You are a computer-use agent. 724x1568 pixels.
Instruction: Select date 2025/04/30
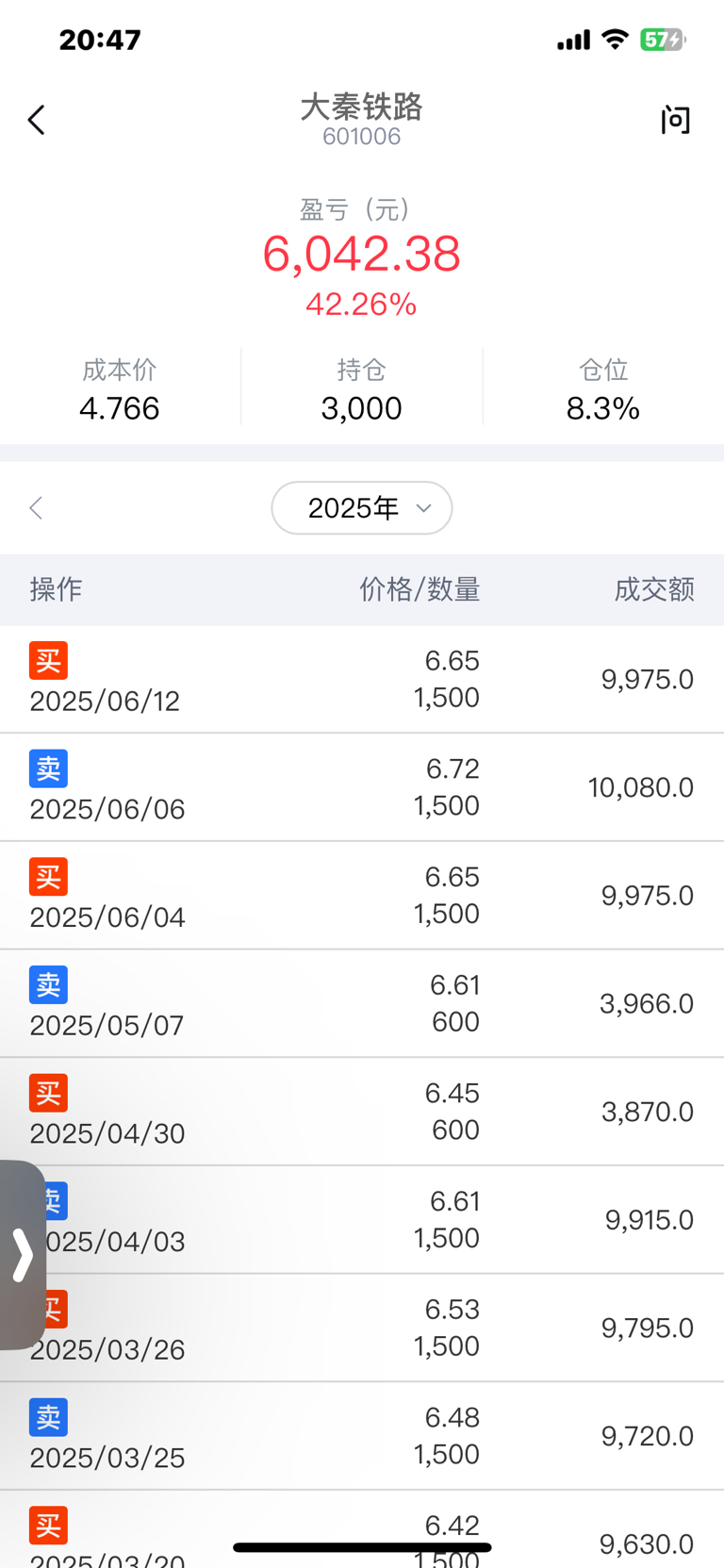coord(107,1133)
